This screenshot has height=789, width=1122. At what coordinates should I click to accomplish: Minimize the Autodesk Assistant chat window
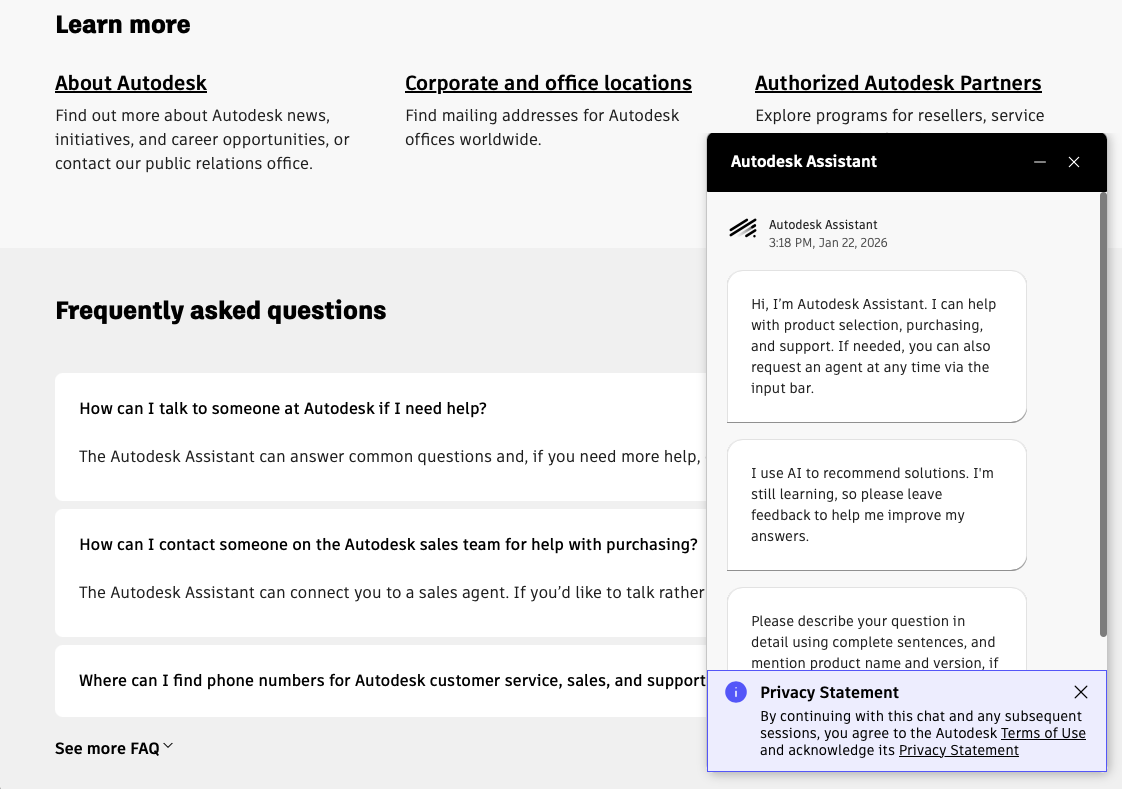(1040, 162)
